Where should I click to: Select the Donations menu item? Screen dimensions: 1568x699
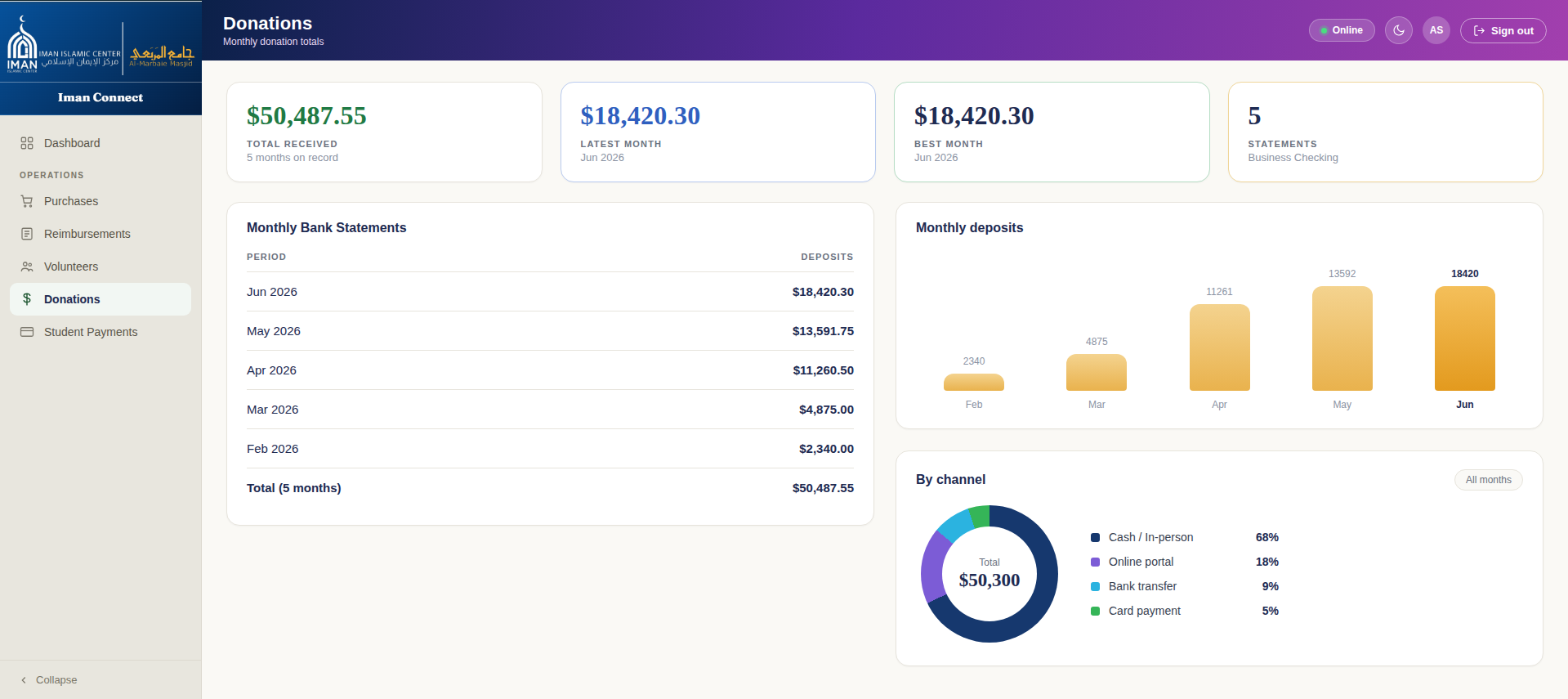pyautogui.click(x=101, y=299)
